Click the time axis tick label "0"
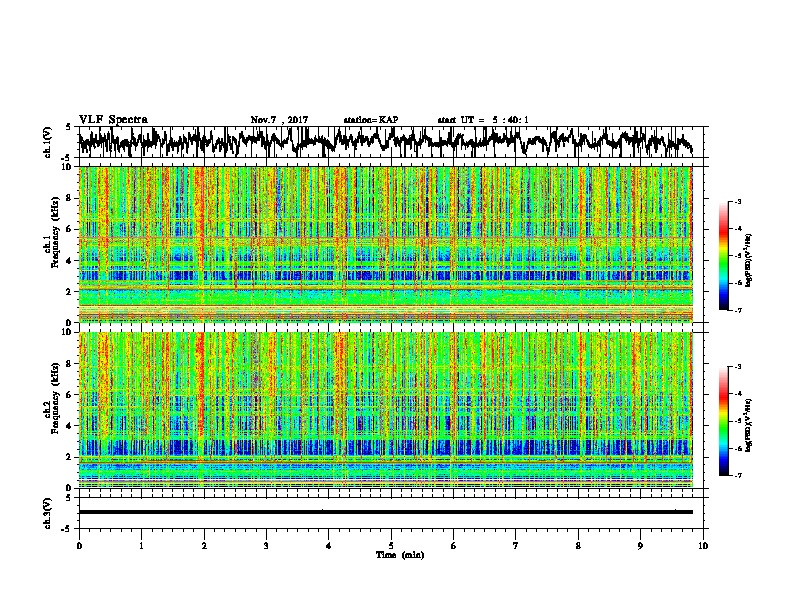The image size is (792, 612). click(79, 546)
